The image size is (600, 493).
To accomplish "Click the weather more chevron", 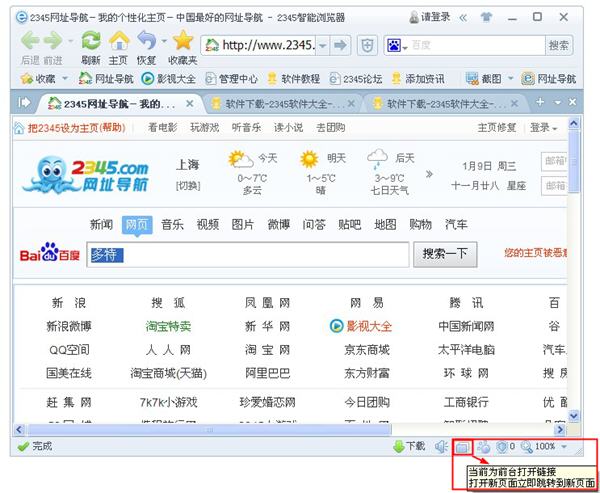I will tap(429, 174).
